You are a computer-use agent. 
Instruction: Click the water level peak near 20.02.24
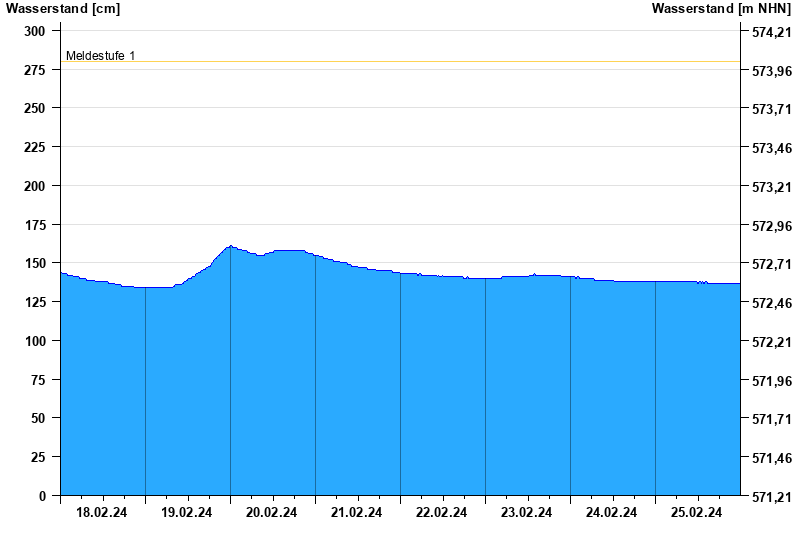pos(231,246)
